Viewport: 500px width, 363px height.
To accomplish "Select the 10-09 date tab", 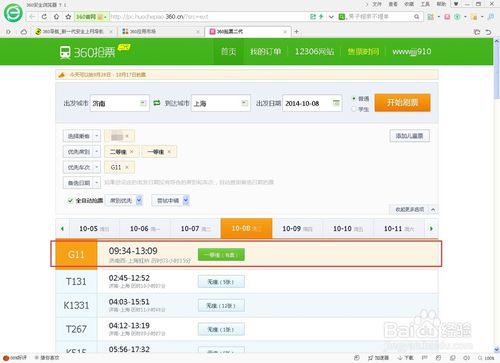I will [x=297, y=229].
